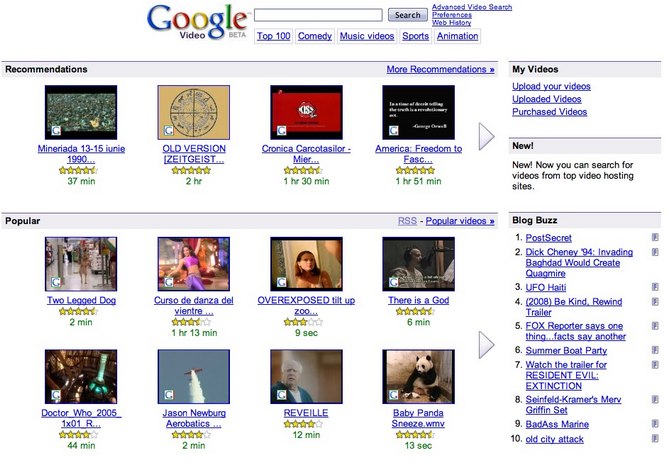Open Purchased Videos link
This screenshot has height=463, width=667.
(550, 112)
